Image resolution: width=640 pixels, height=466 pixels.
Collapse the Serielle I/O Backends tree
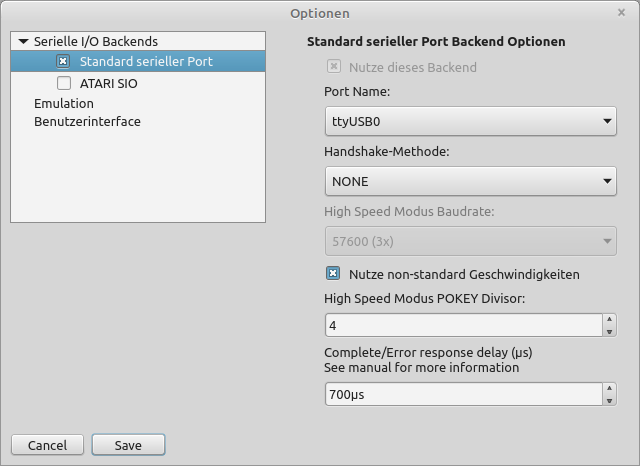coord(23,42)
